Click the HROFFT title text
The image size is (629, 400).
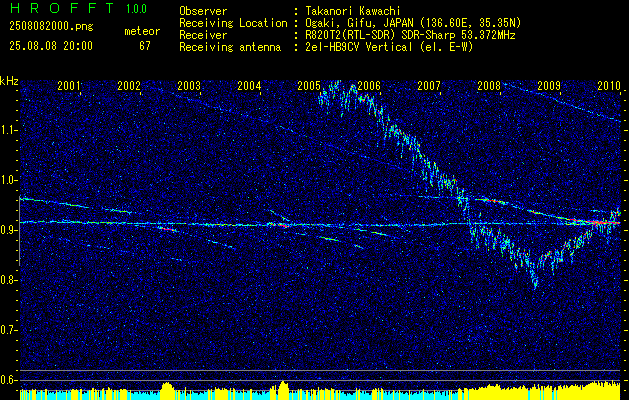pyautogui.click(x=62, y=8)
